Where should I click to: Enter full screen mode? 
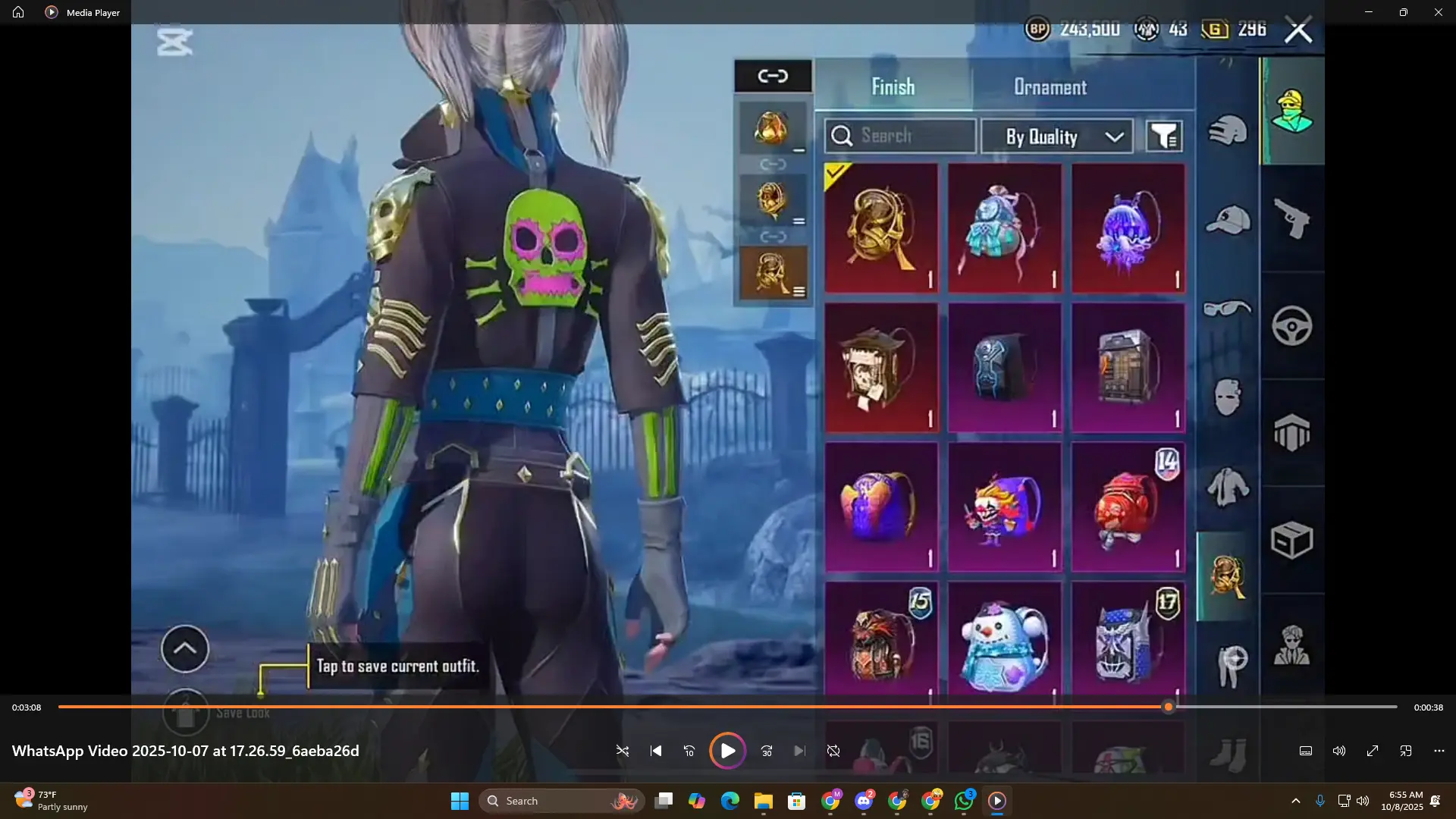point(1373,751)
